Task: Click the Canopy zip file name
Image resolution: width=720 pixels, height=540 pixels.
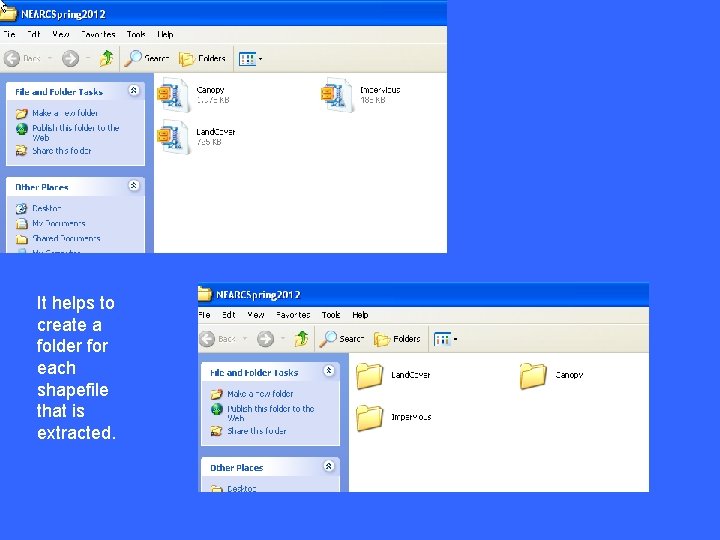Action: point(210,90)
